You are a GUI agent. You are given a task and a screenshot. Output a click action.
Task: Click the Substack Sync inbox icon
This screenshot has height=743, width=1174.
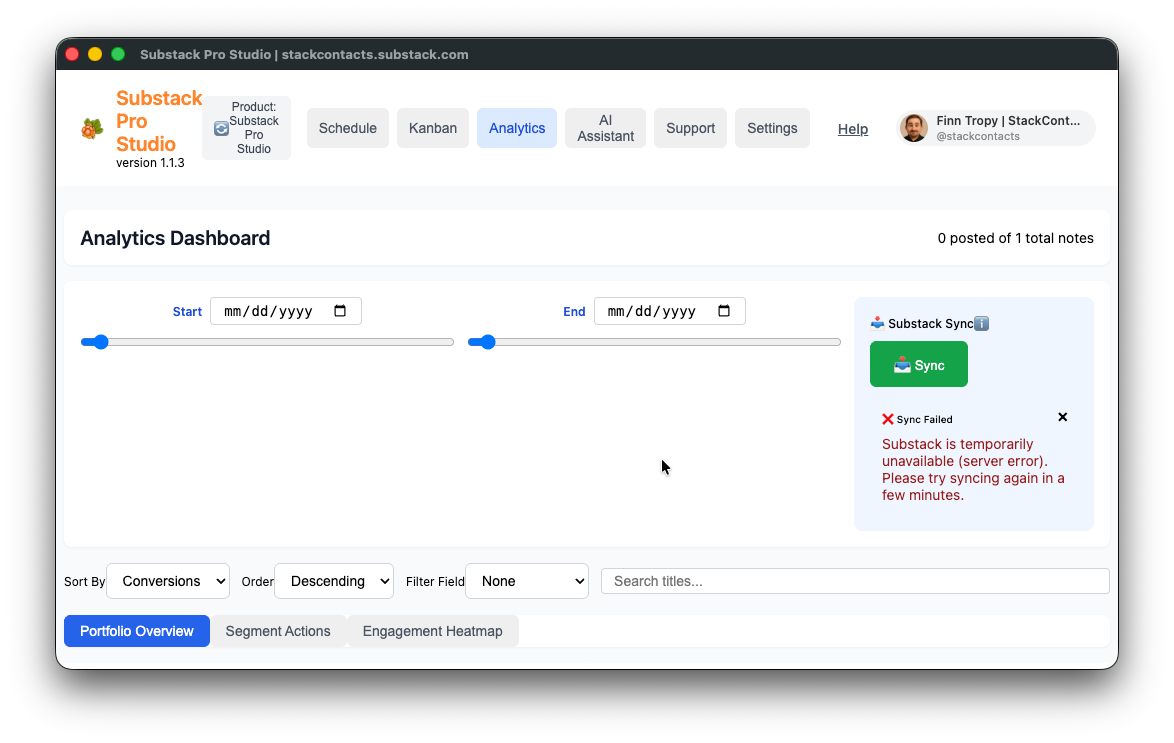(878, 323)
